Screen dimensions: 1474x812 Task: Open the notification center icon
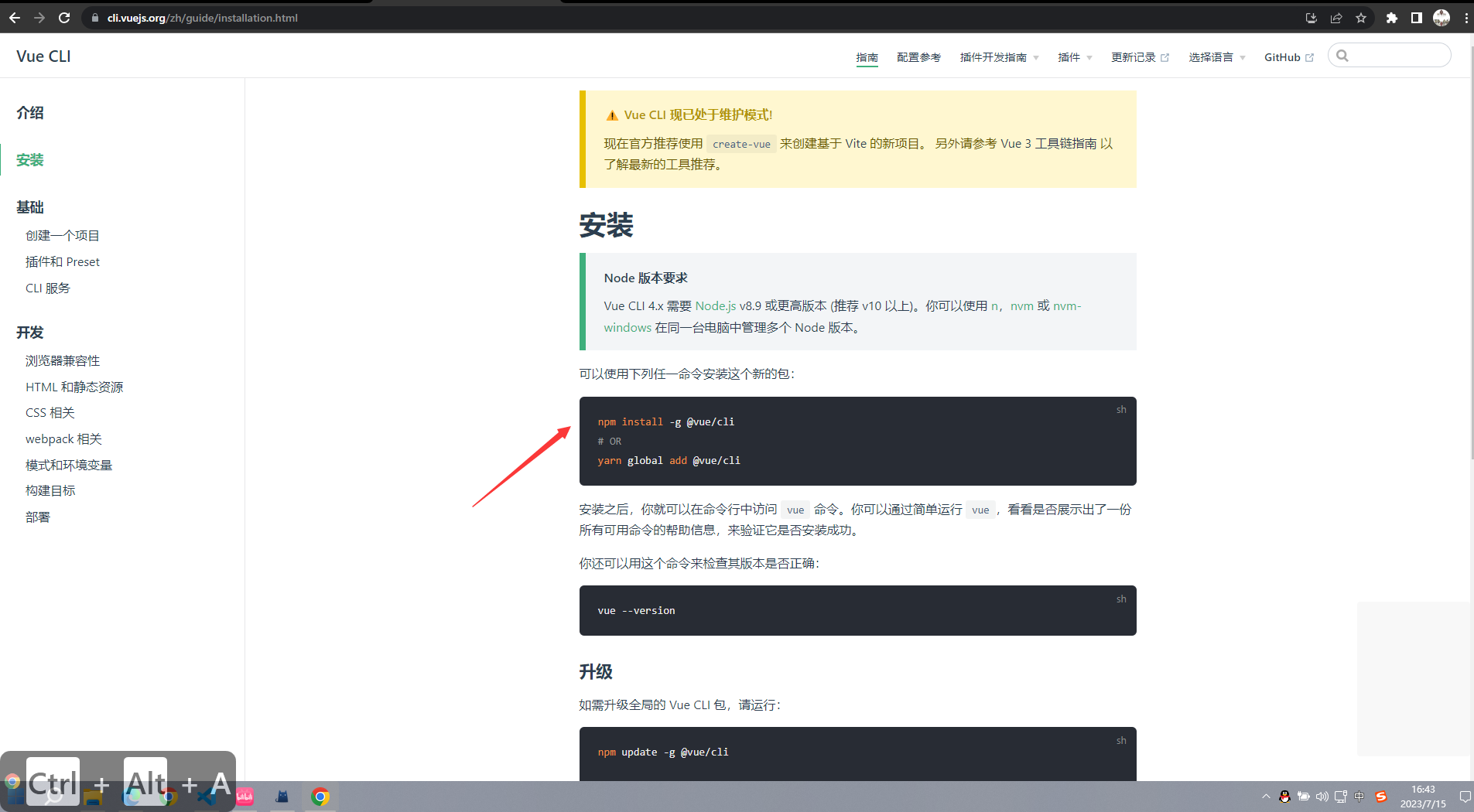(x=1465, y=797)
